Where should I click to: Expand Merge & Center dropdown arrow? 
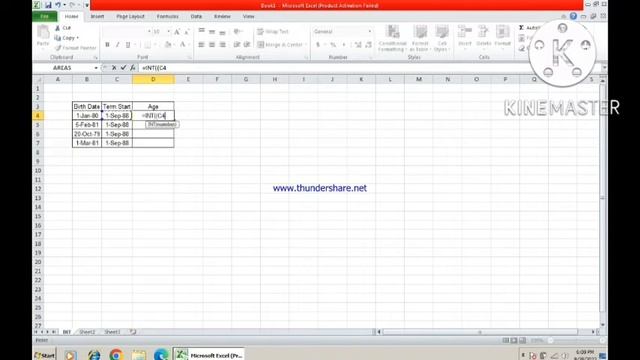pyautogui.click(x=306, y=44)
